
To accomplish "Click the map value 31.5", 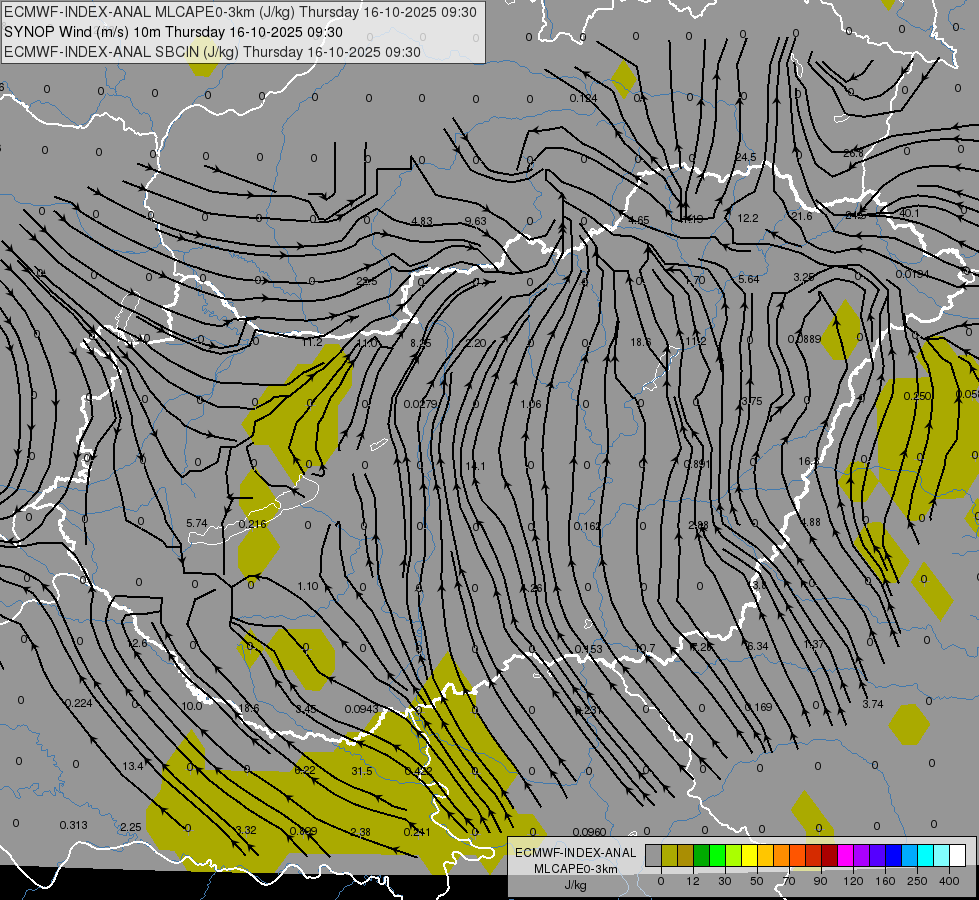I will tap(362, 771).
